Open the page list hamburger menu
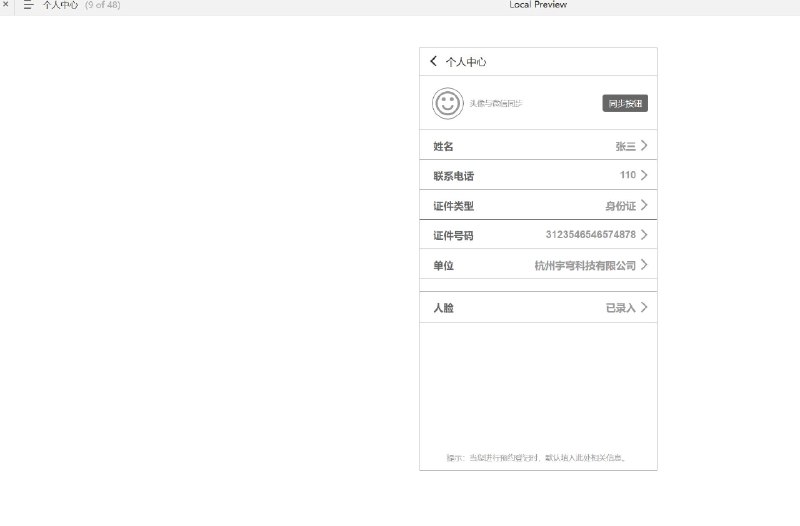The image size is (800, 526). (x=29, y=5)
